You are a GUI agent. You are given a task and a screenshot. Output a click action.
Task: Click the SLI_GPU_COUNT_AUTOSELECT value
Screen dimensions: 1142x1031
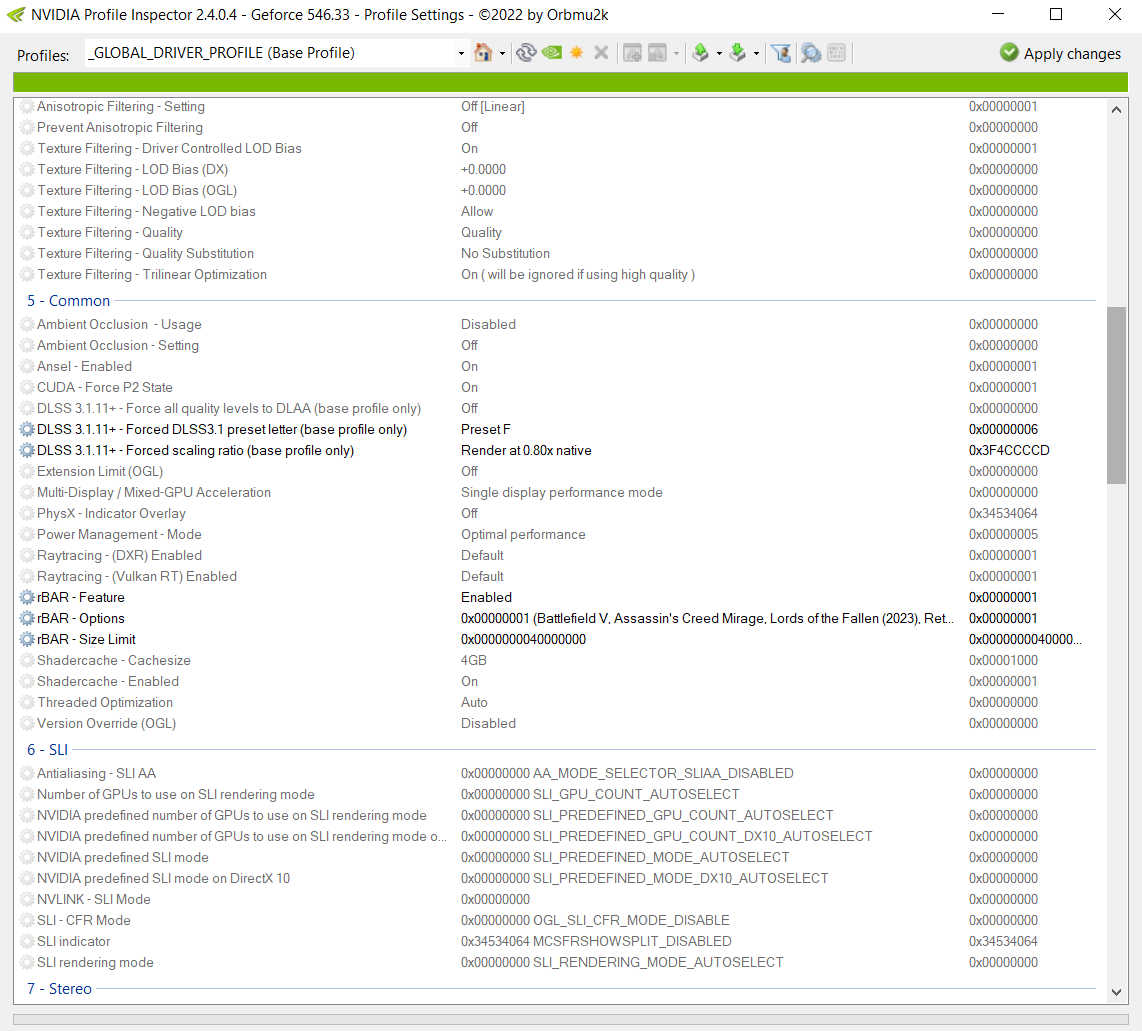[599, 794]
